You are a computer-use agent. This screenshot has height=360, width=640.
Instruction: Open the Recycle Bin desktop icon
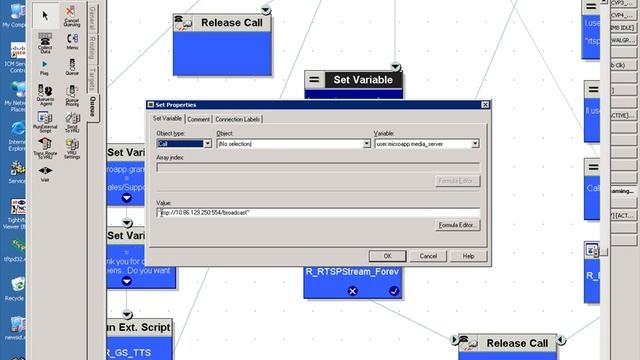[x=16, y=289]
